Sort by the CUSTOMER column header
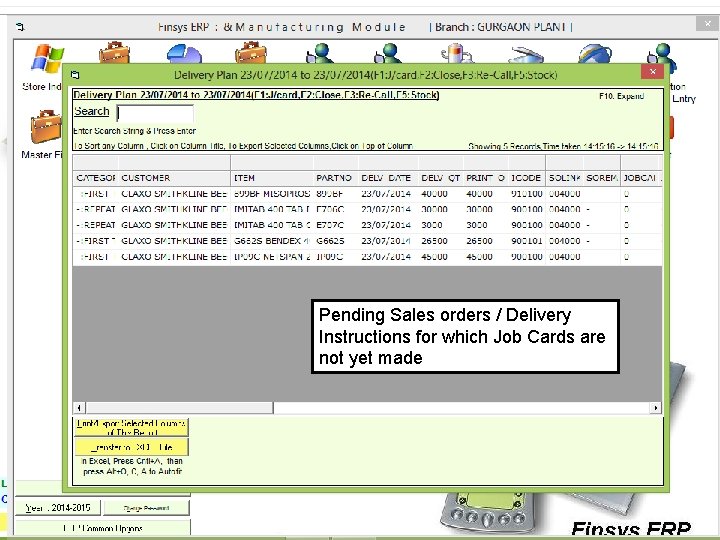Image resolution: width=720 pixels, height=540 pixels. pyautogui.click(x=174, y=178)
